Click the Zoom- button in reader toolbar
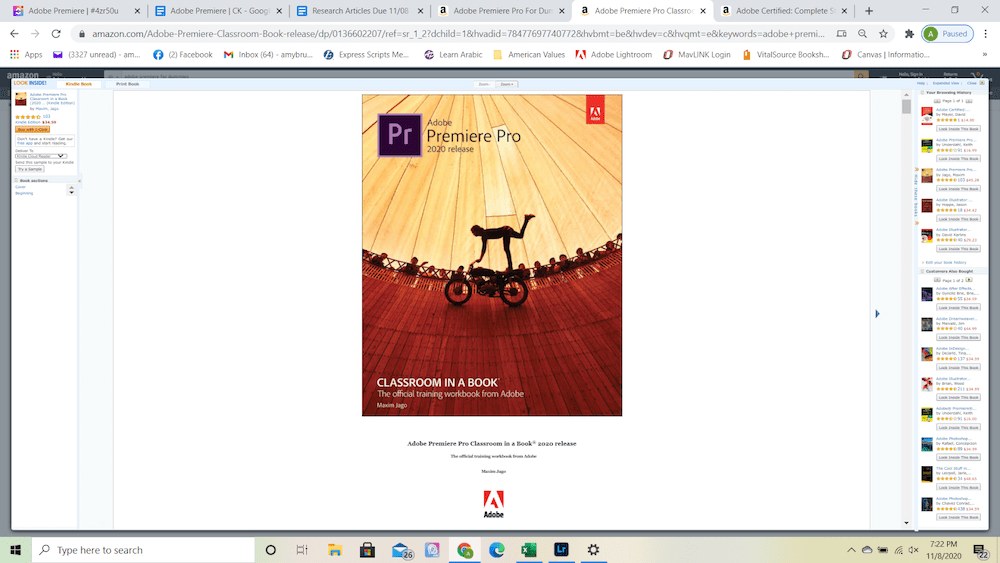1000x563 pixels. click(483, 84)
